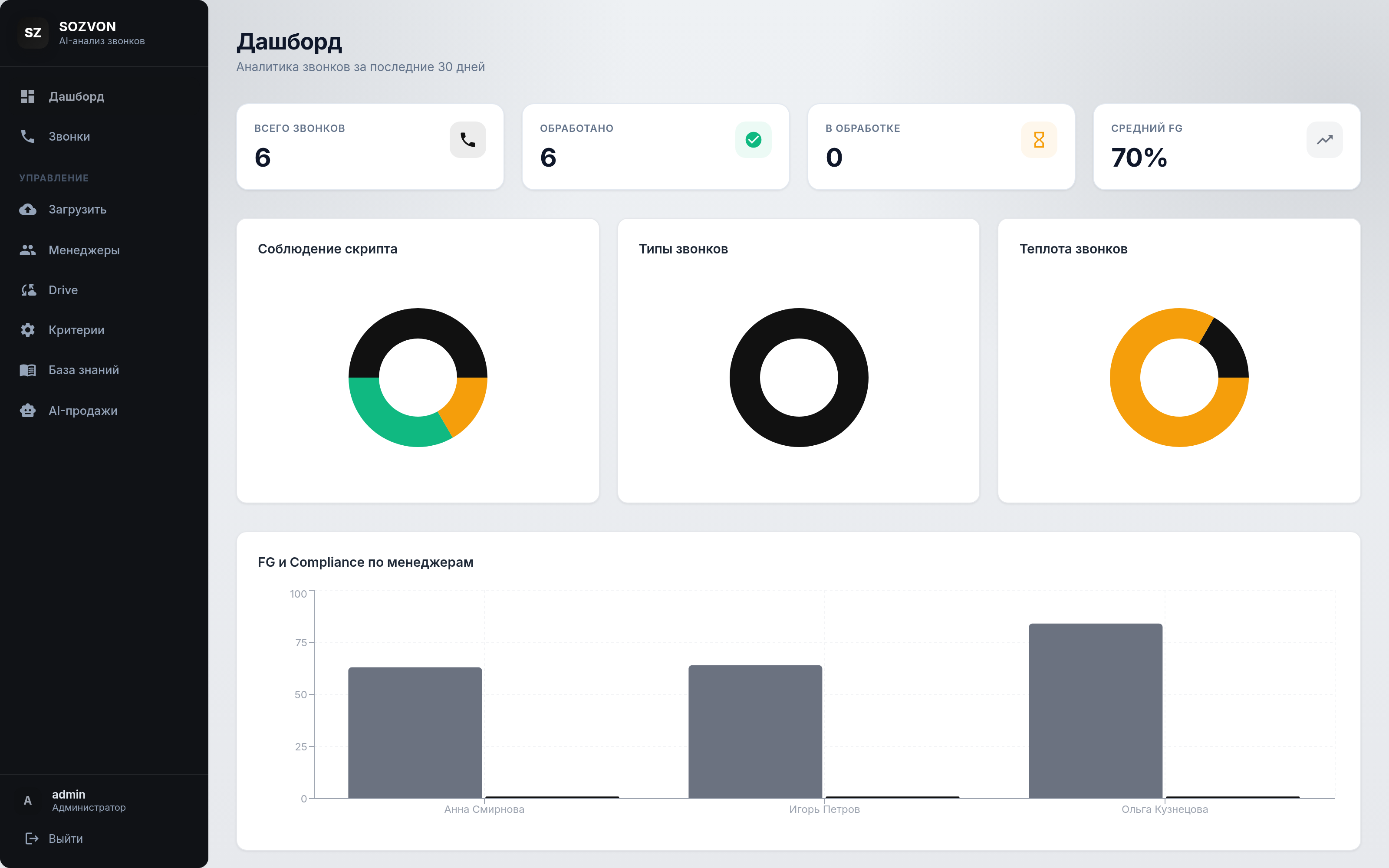Open the Звонки section
The height and width of the screenshot is (868, 1389).
(x=104, y=136)
